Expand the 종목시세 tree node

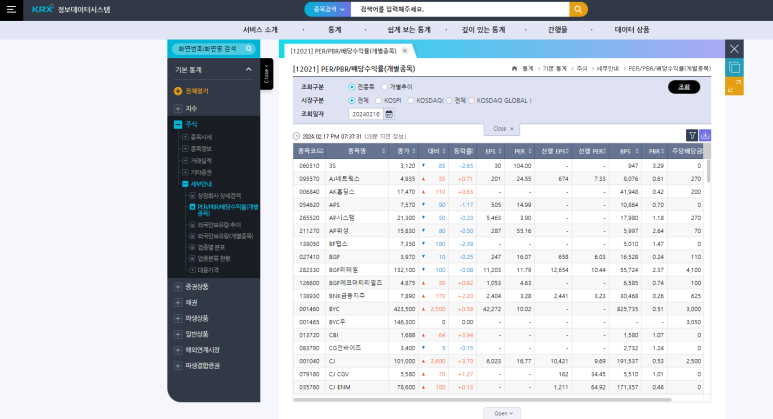click(x=185, y=137)
